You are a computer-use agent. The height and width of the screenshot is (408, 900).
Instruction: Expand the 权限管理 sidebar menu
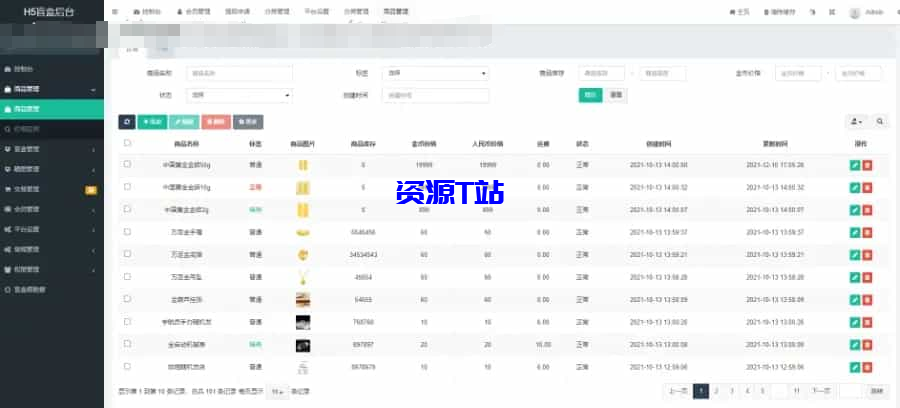[x=52, y=270]
